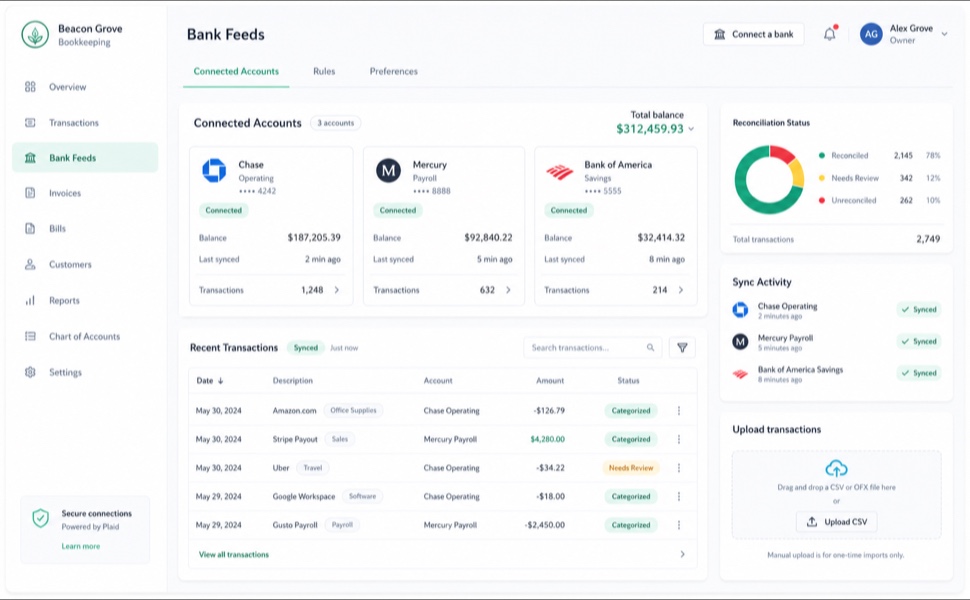The image size is (970, 600).
Task: Click the Beacon Grove leaf logo
Action: (35, 35)
